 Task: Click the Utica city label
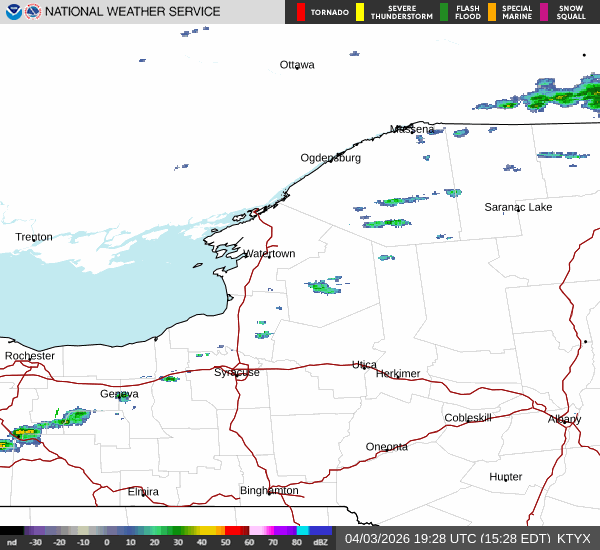point(364,364)
